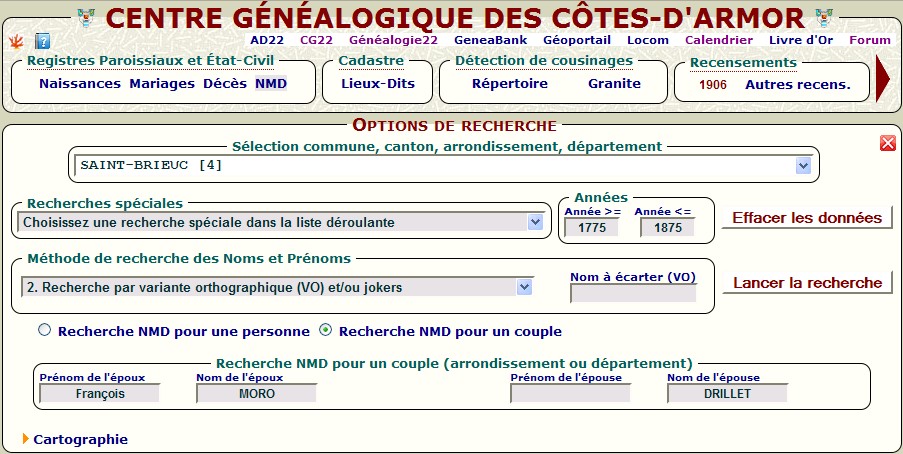Open the Géoportail link
Image resolution: width=903 pixels, height=454 pixels.
(x=578, y=41)
